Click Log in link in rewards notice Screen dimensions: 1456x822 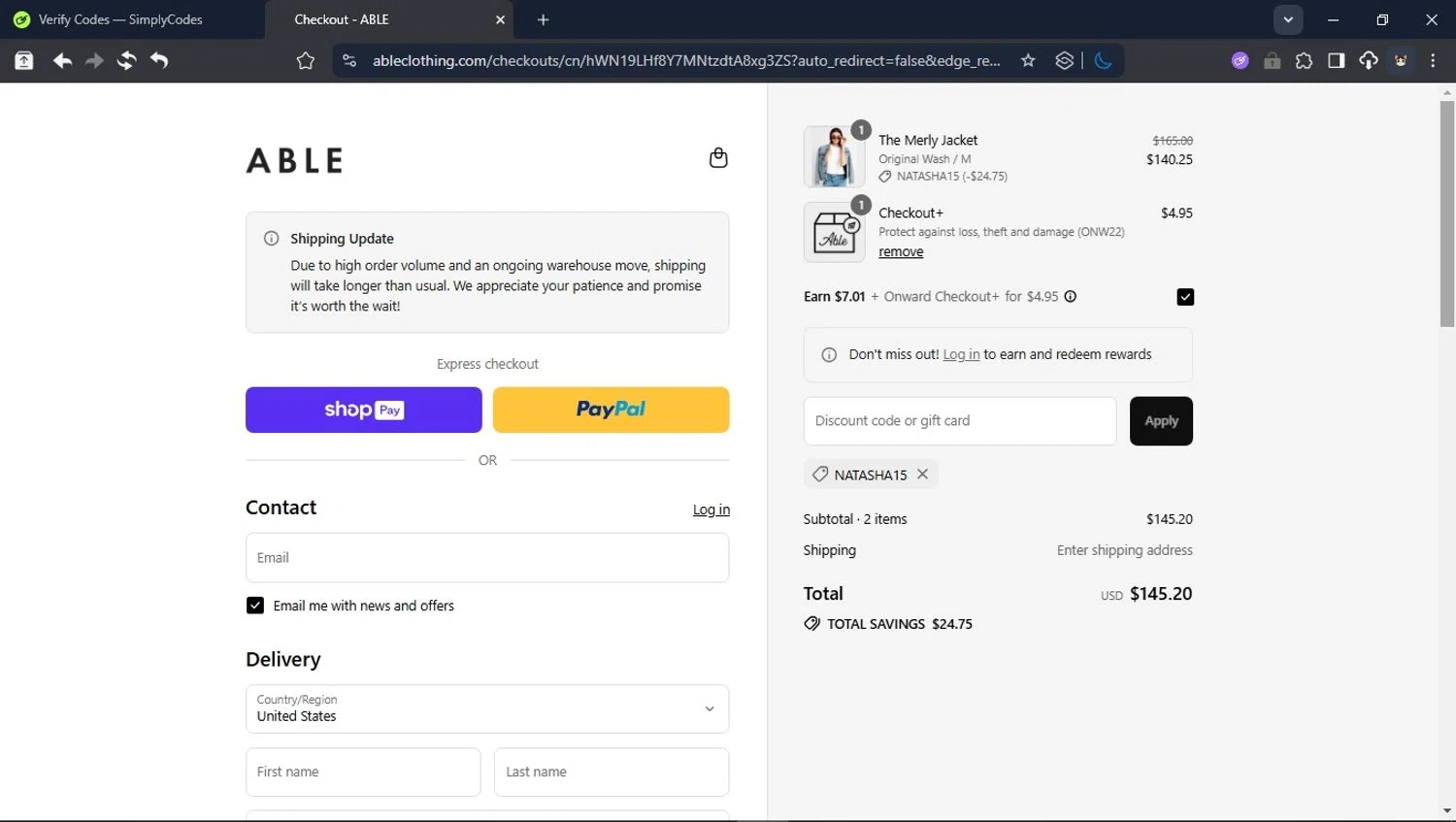click(x=961, y=354)
